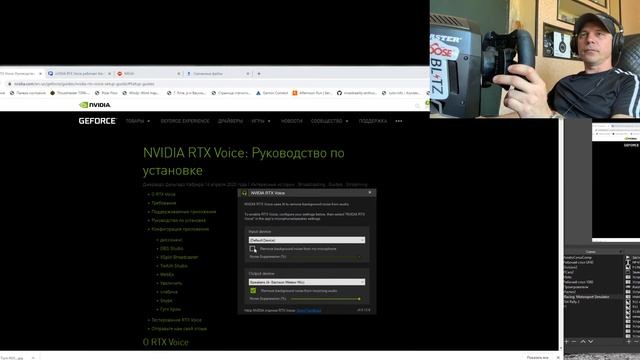640x360 pixels.
Task: Select 'Racing Motorsport Simulator' scene in OBS
Action: 587,297
